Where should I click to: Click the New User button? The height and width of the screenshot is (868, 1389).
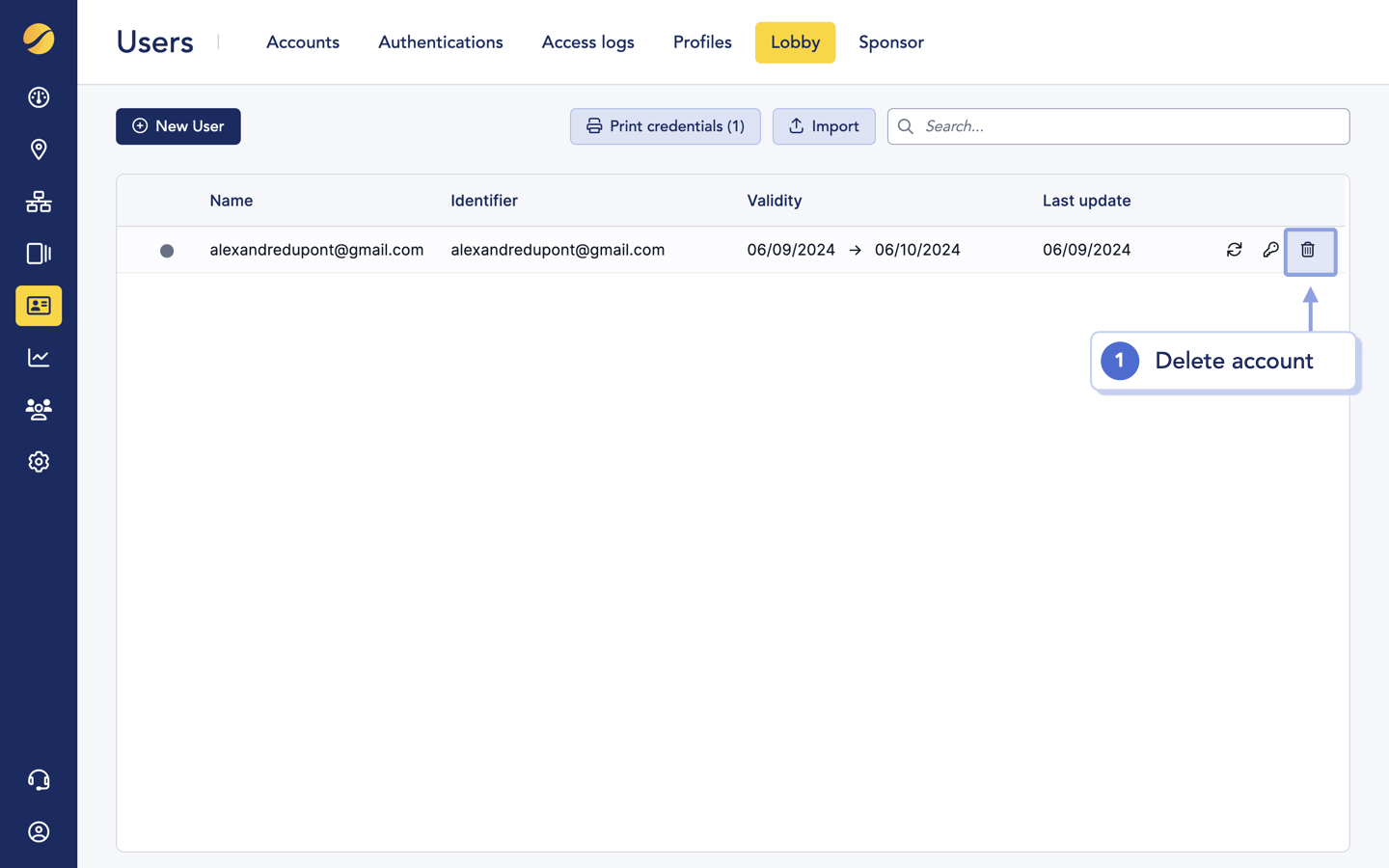coord(177,126)
